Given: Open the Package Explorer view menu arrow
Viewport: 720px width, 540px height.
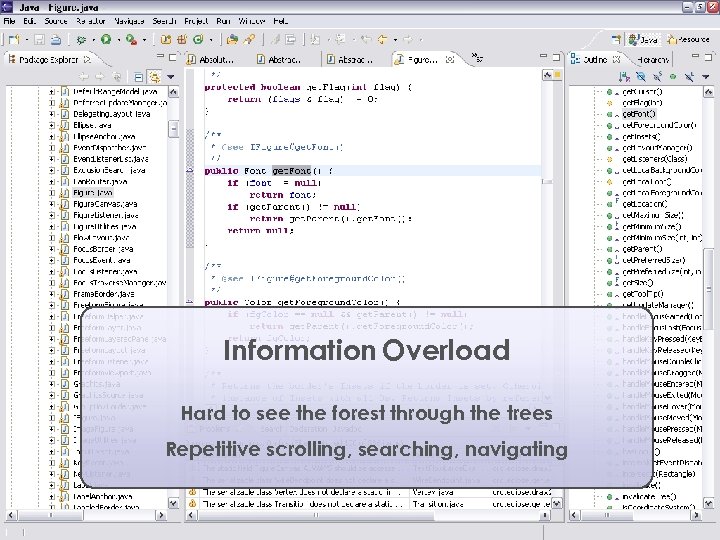Looking at the screenshot, I should tap(170, 77).
